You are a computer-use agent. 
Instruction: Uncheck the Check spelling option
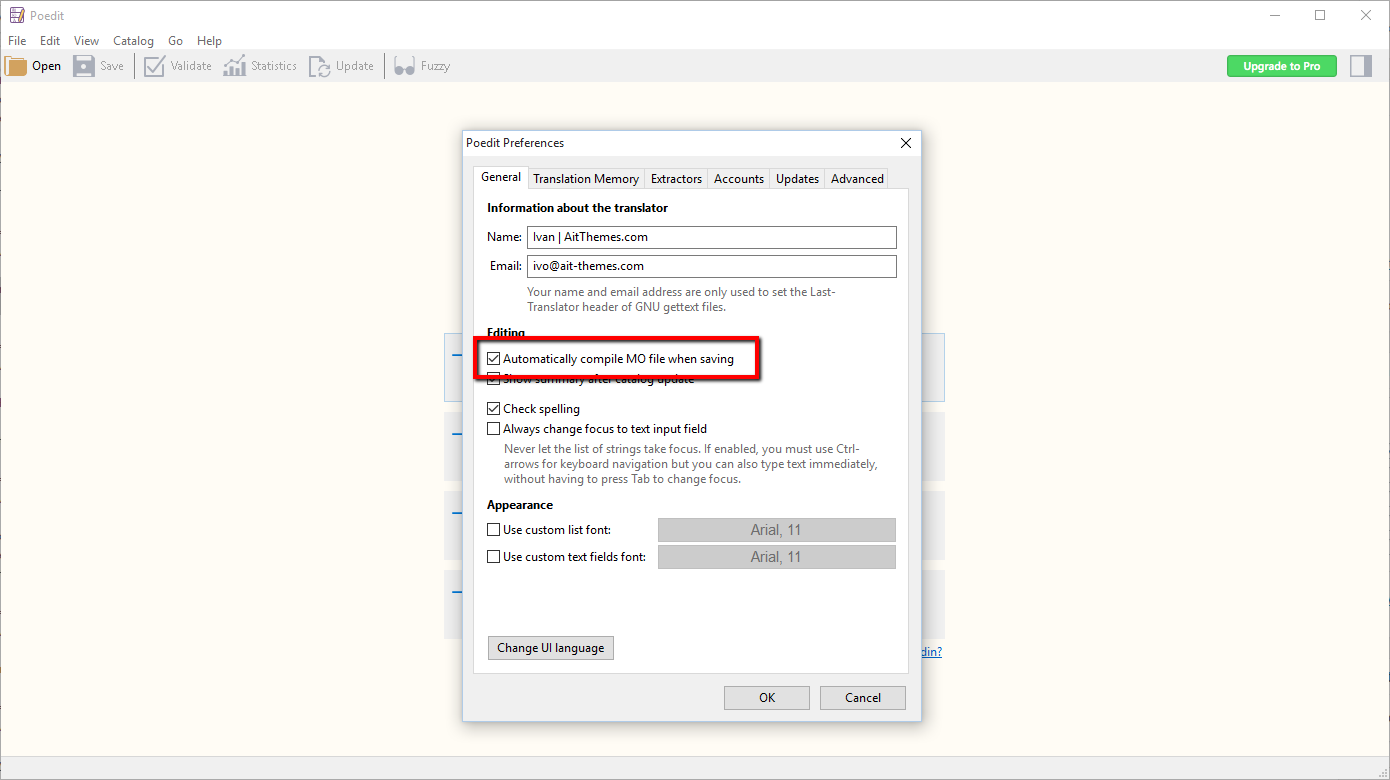pos(494,409)
